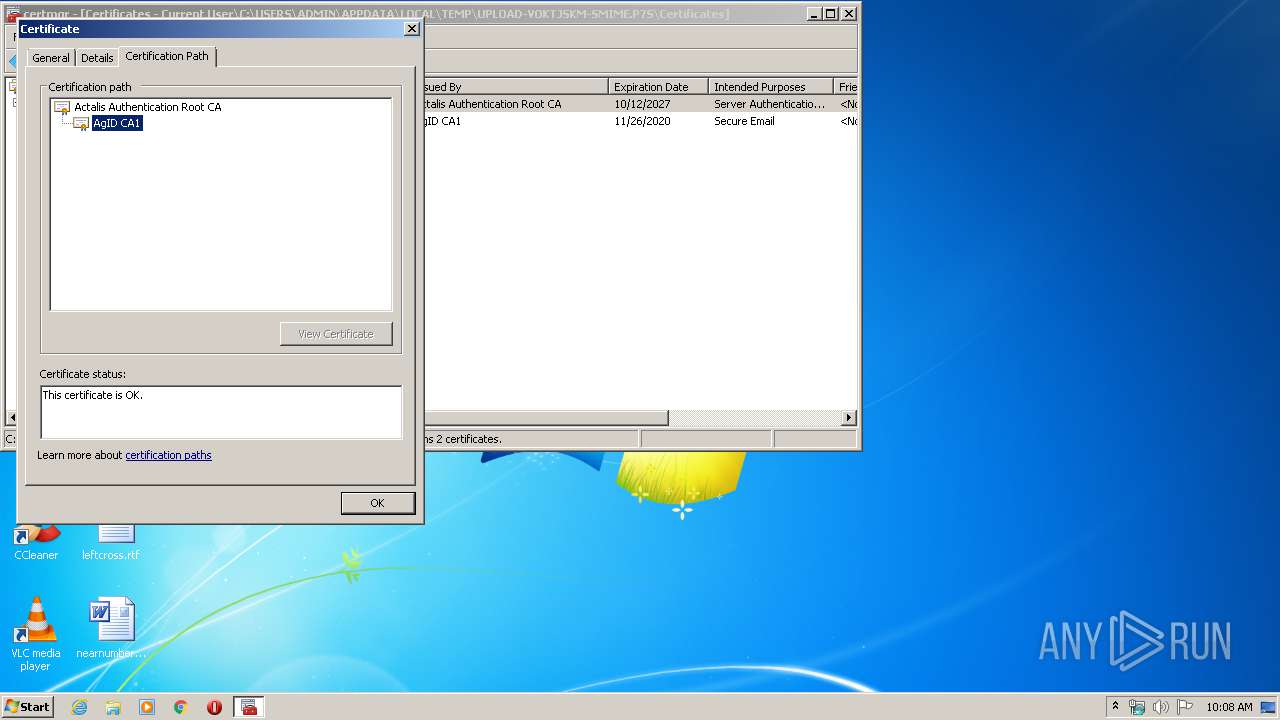
Task: Open Windows Explorer folder icon in taskbar
Action: click(x=113, y=707)
